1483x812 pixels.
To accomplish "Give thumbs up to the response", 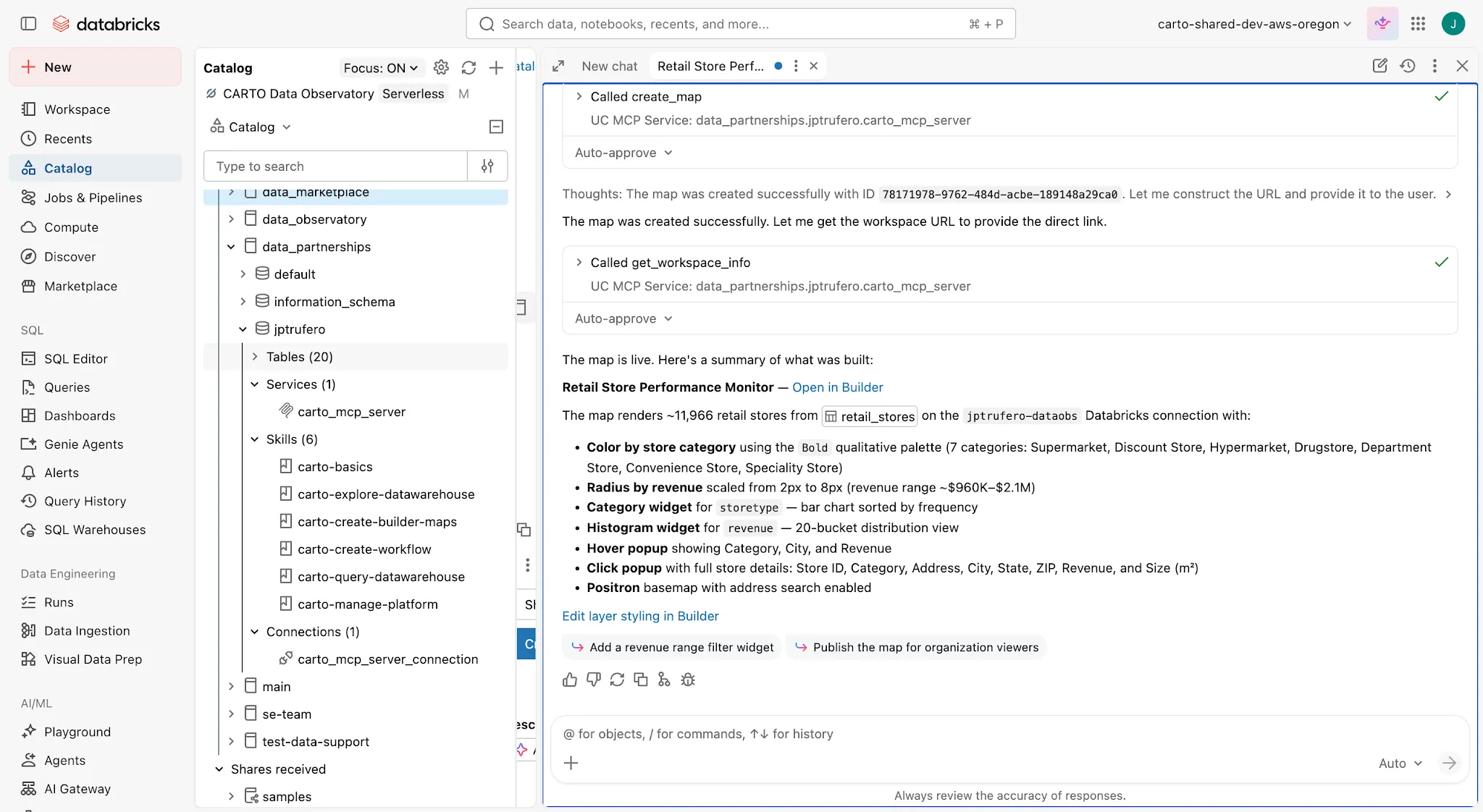I will (x=570, y=680).
